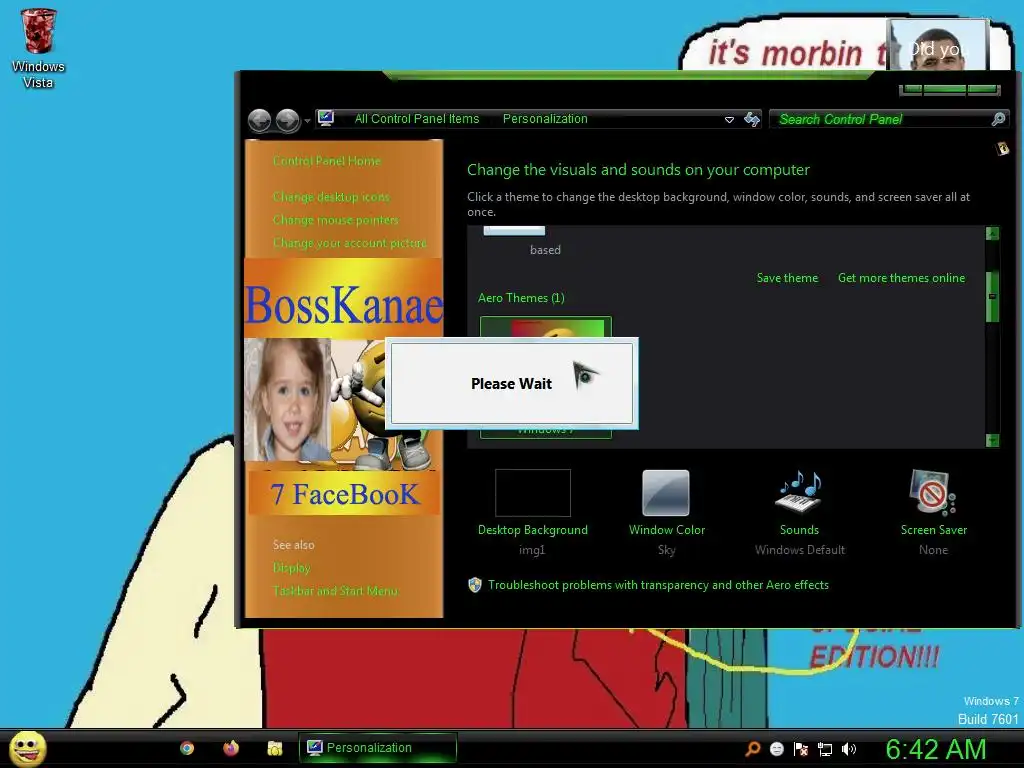The image size is (1024, 768).
Task: Click the round face tray icon
Action: [776, 749]
